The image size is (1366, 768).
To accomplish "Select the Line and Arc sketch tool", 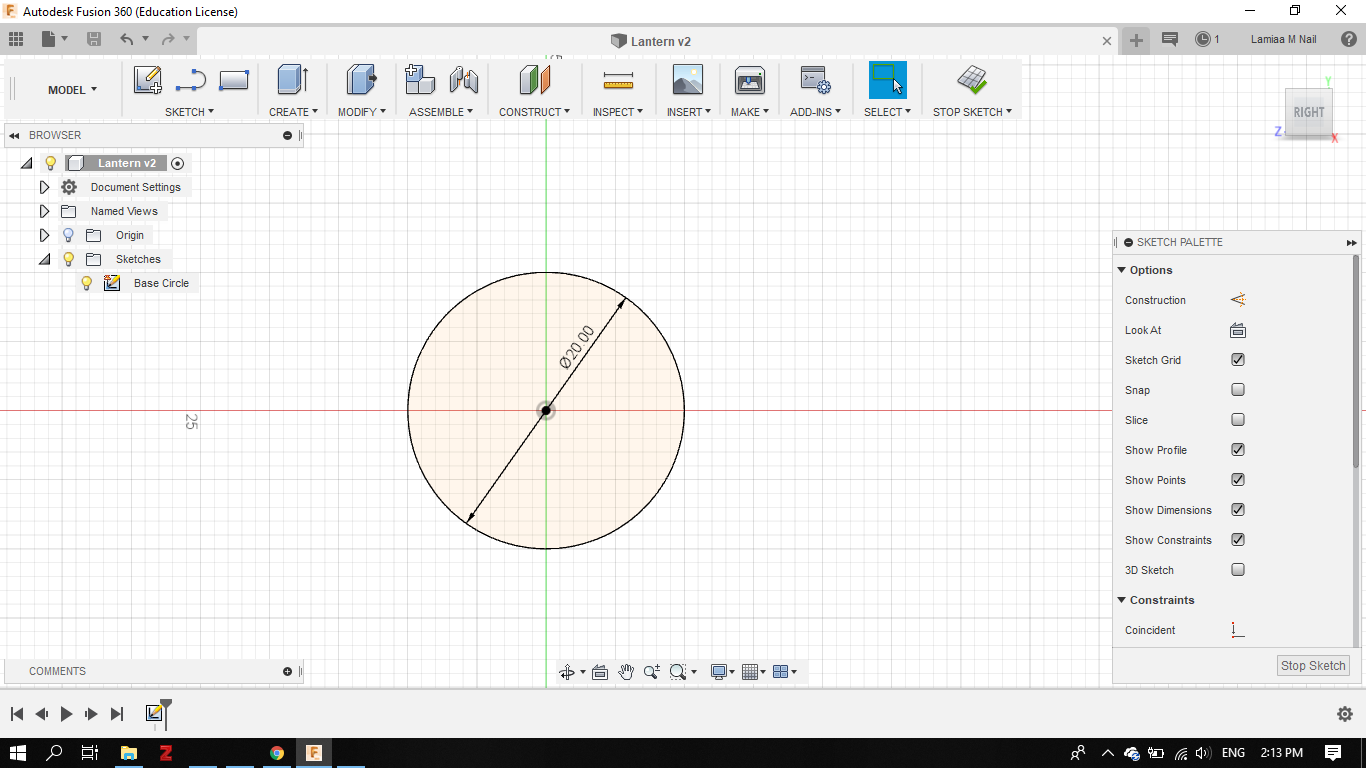I will click(x=190, y=81).
